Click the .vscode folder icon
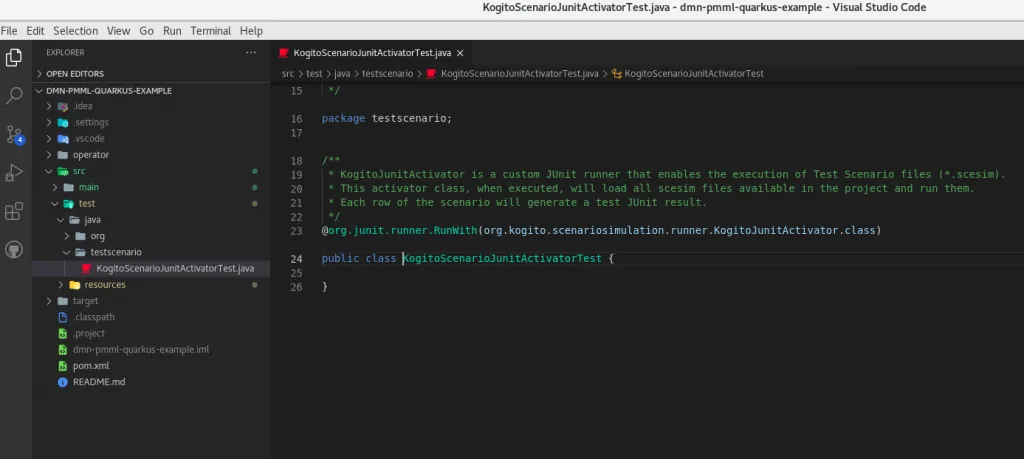This screenshot has height=459, width=1024. point(63,139)
